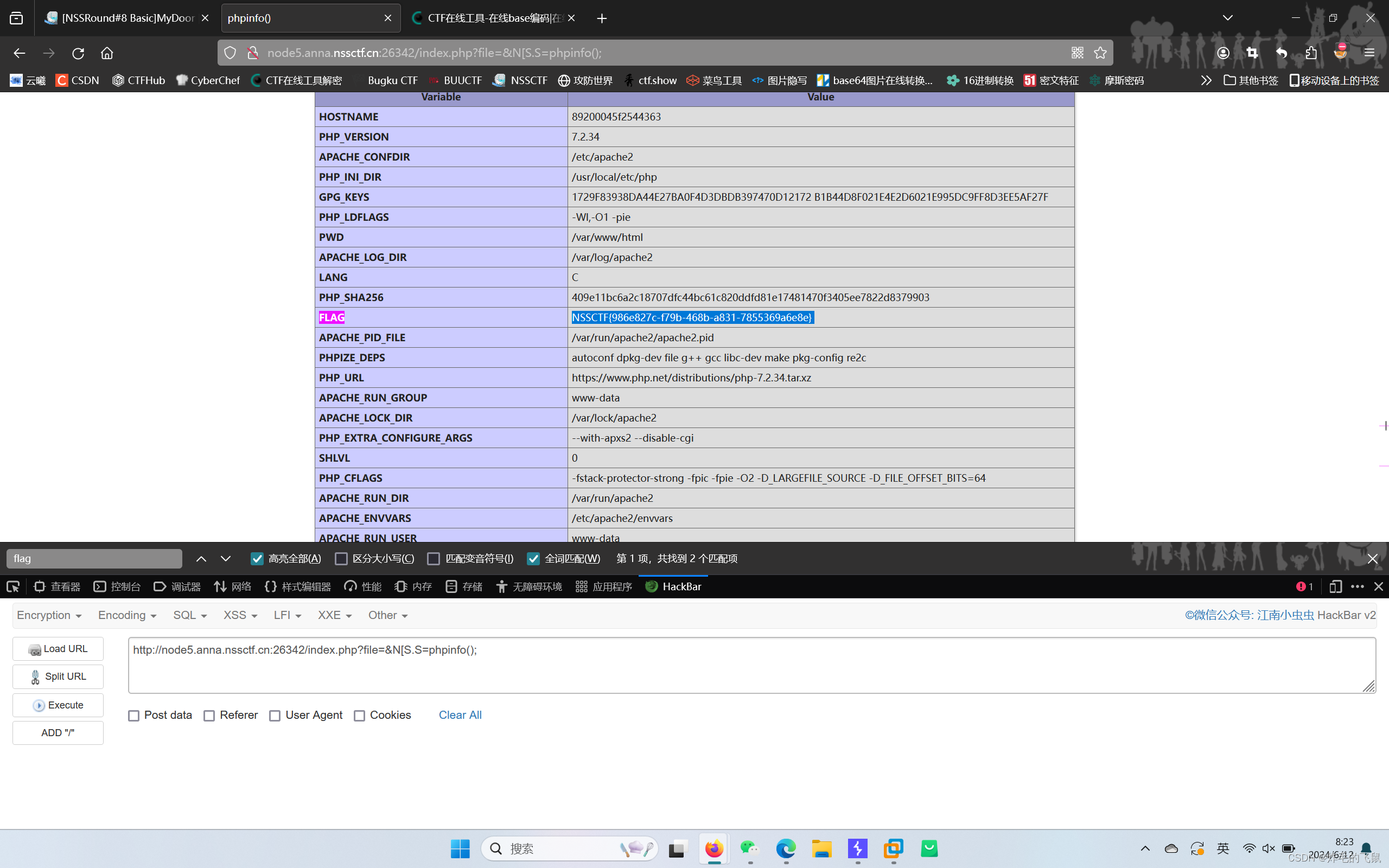Click the browser reload page icon
This screenshot has height=868, width=1389.
tap(78, 53)
